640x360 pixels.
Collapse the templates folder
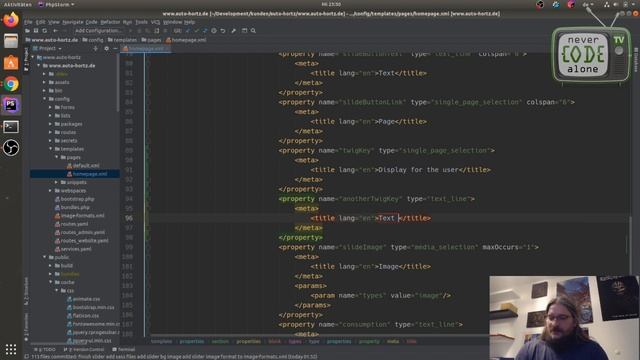click(51, 149)
